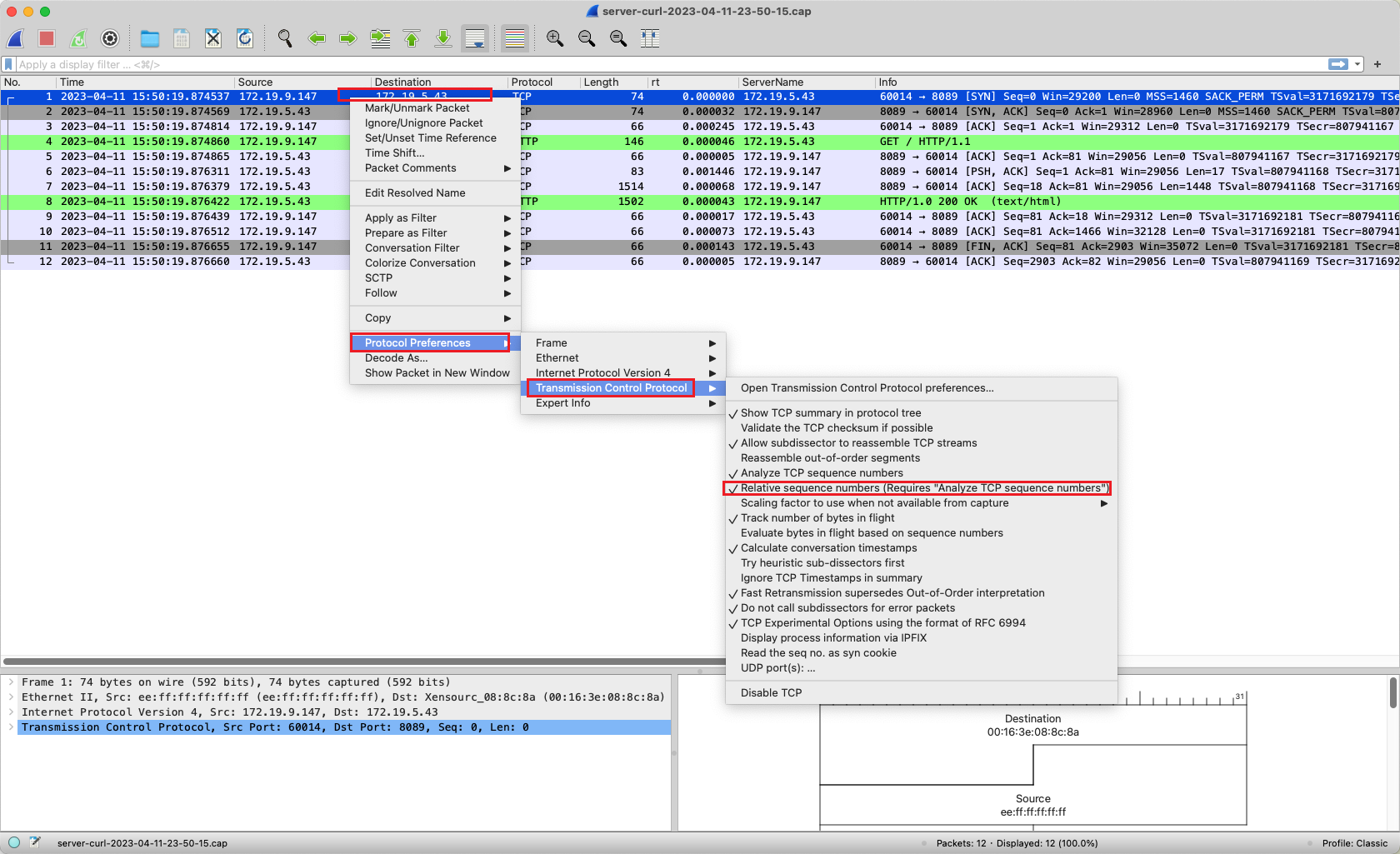
Task: Close the capture file using X icon
Action: (213, 38)
